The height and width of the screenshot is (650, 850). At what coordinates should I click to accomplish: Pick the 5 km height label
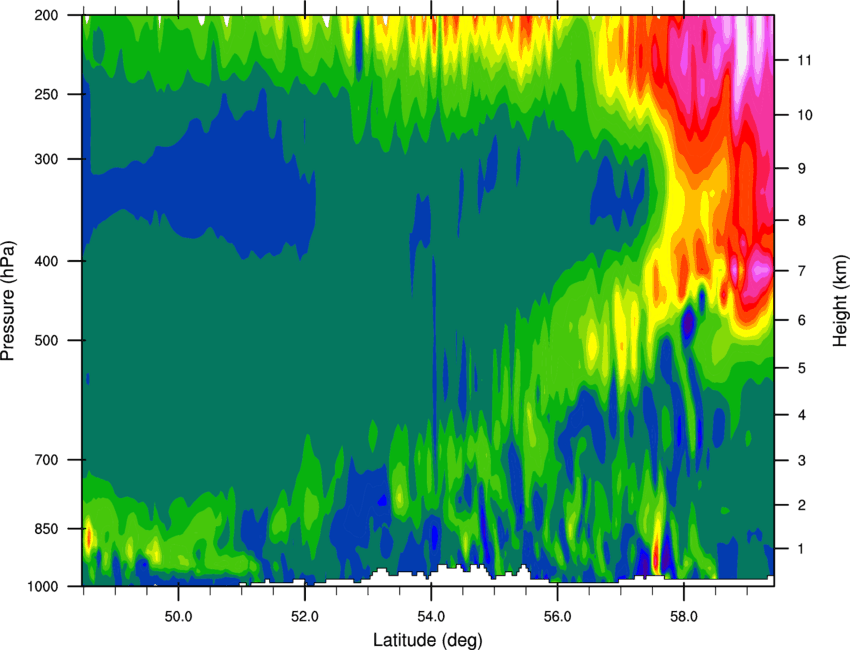click(802, 368)
